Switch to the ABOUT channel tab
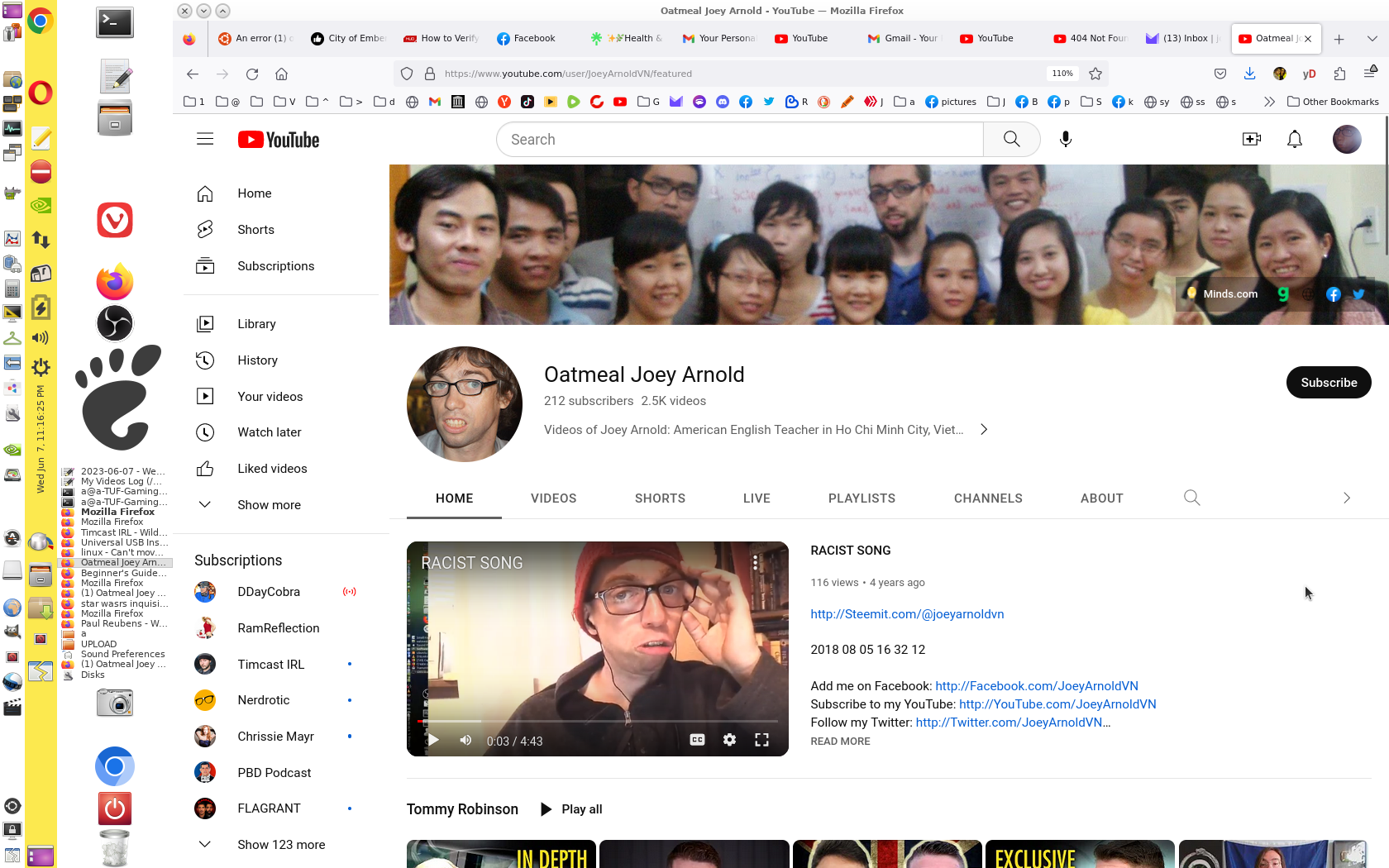 pos(1101,498)
